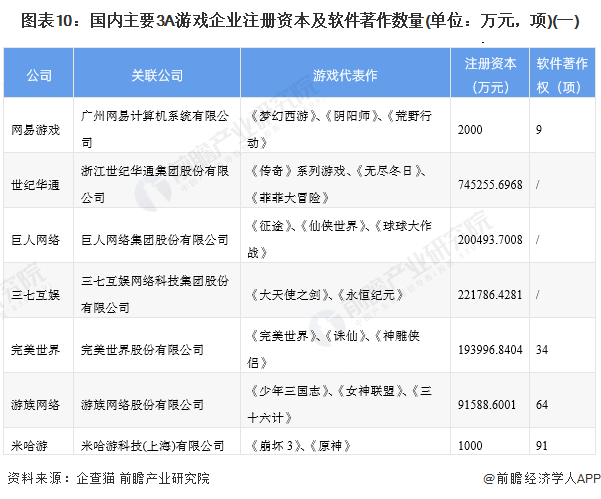The height and width of the screenshot is (499, 601).
Task: Select the 关联公司 column header
Action: coord(157,73)
